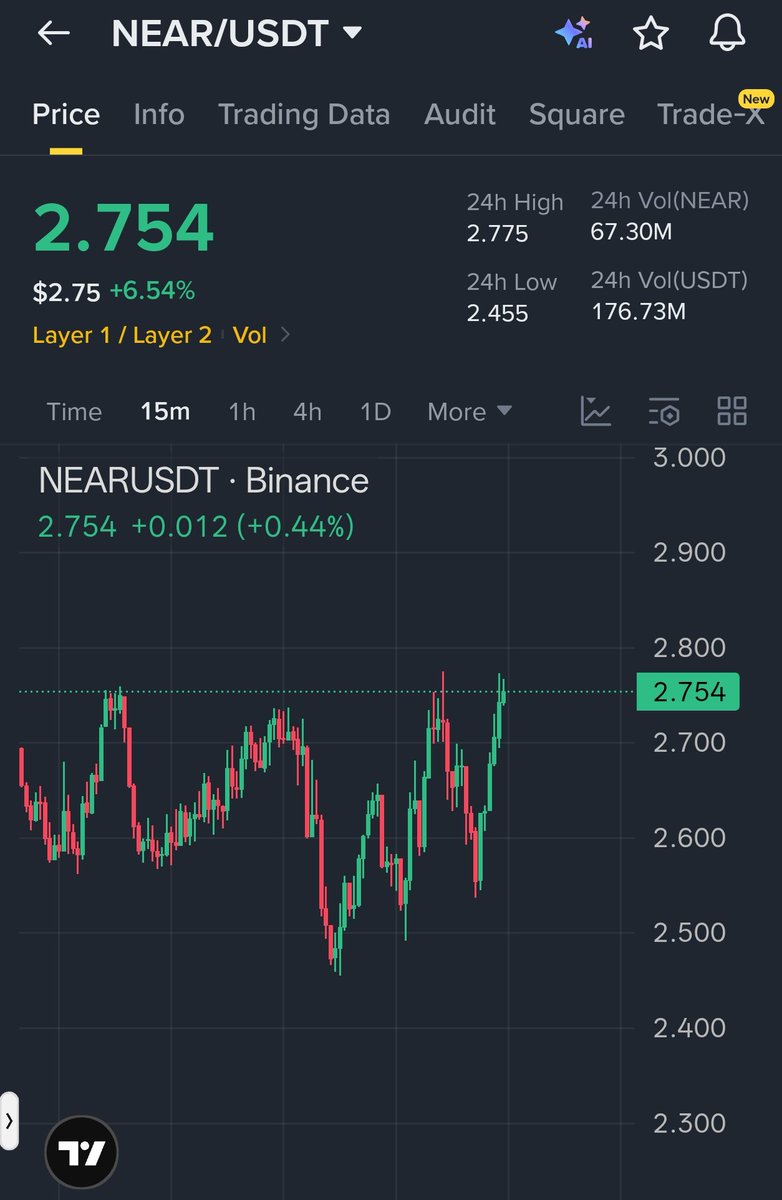The width and height of the screenshot is (782, 1200).
Task: Select the 15m timeframe
Action: coord(165,412)
